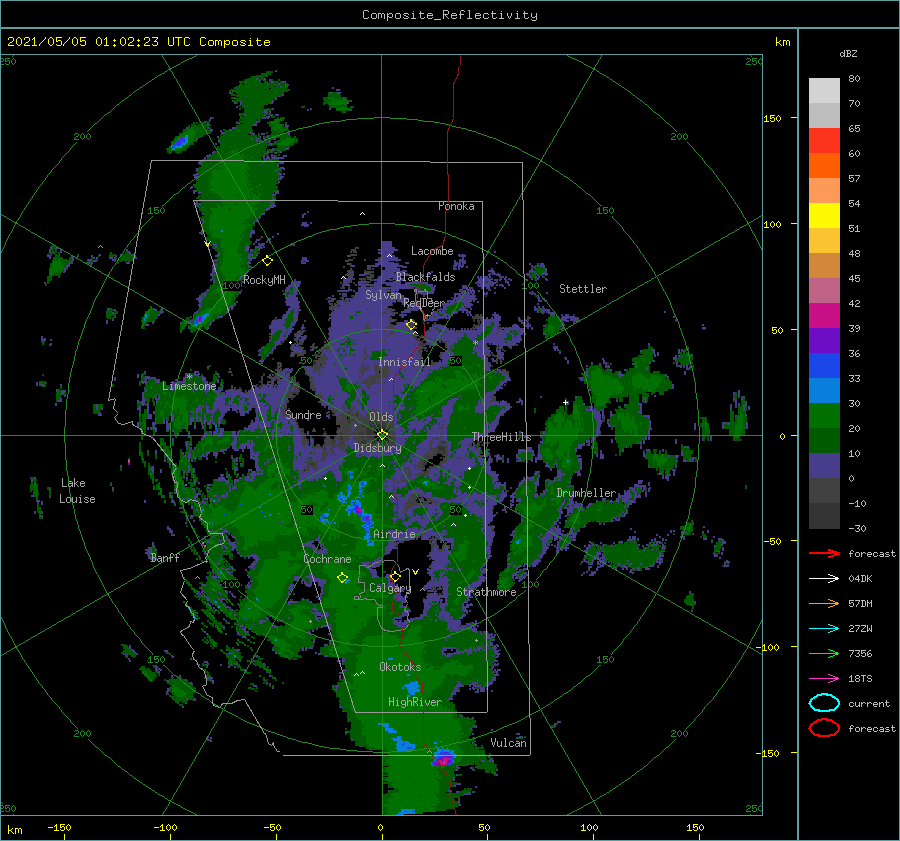
Task: Select the Sylvan label
Action: coord(383,294)
